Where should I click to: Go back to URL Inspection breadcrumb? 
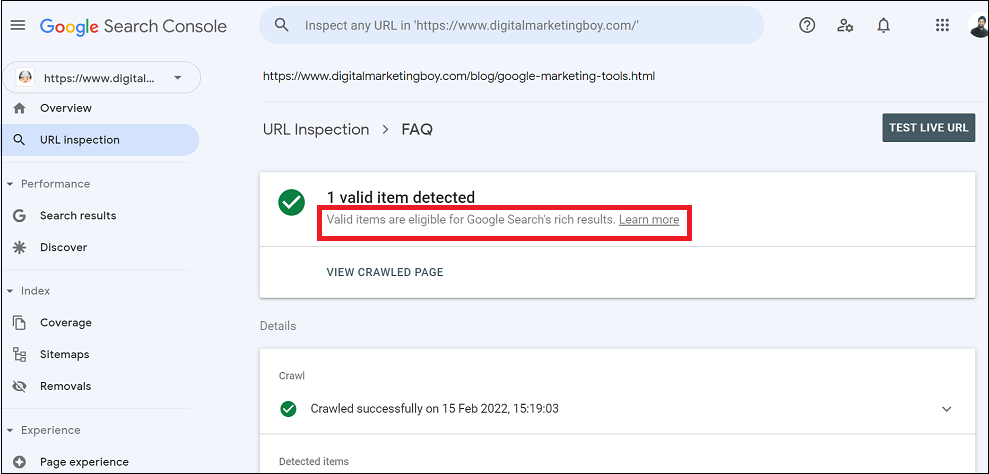316,129
